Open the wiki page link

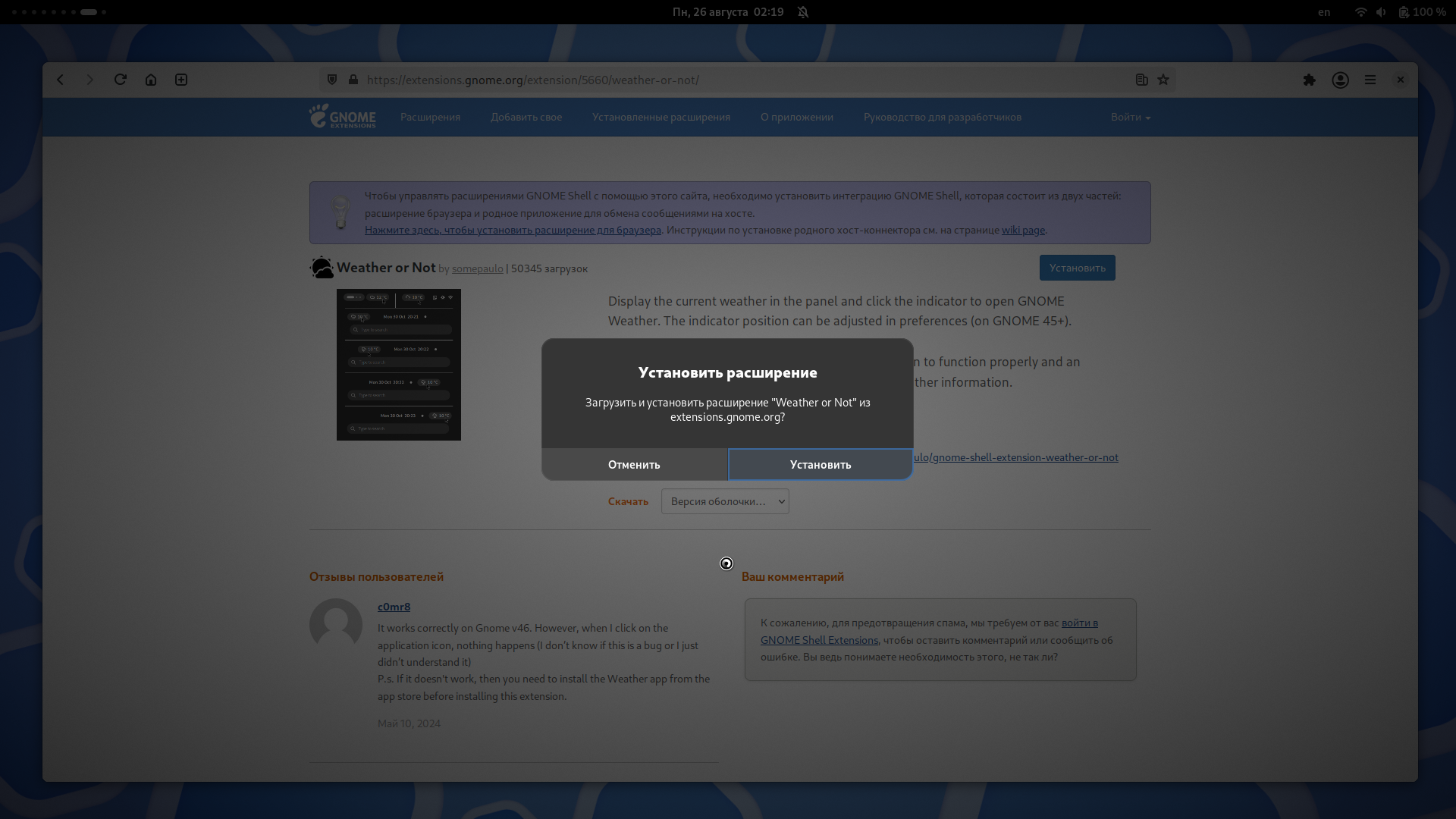coord(1023,230)
